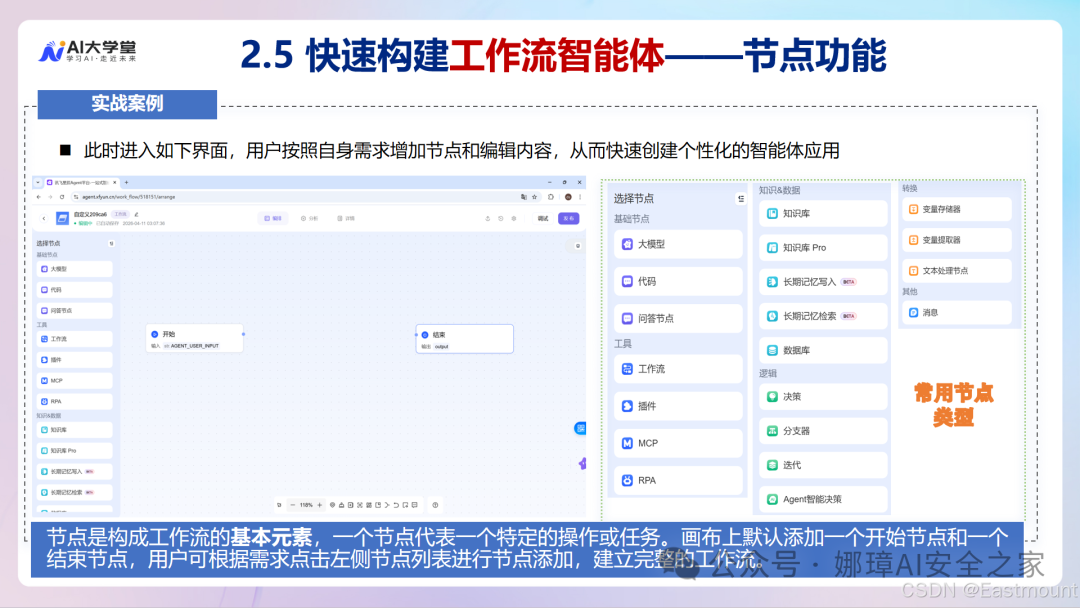Select 长期记忆检索 node in the enlarged panel
This screenshot has height=608, width=1080.
[x=824, y=316]
